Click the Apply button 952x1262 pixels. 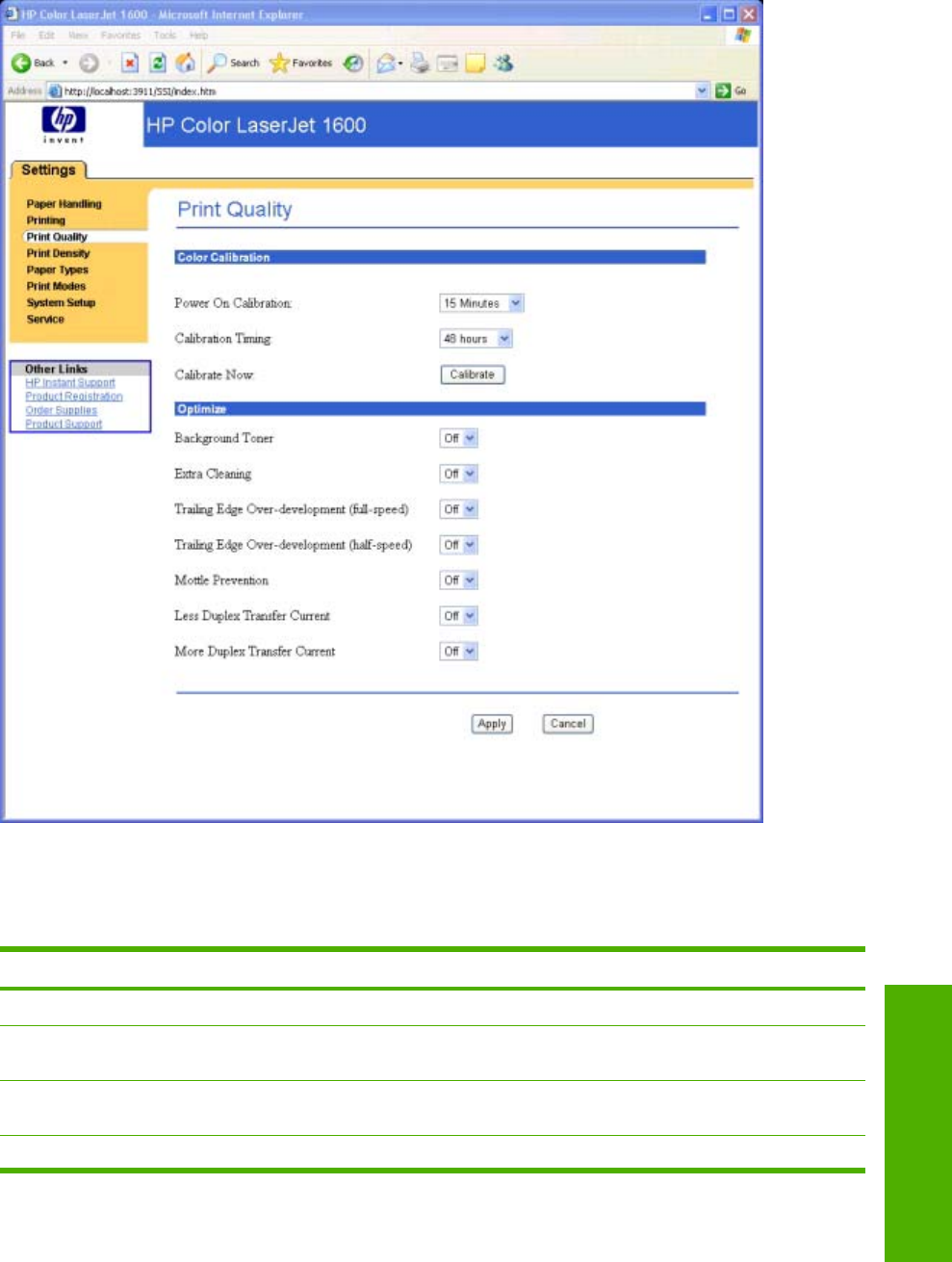[492, 724]
